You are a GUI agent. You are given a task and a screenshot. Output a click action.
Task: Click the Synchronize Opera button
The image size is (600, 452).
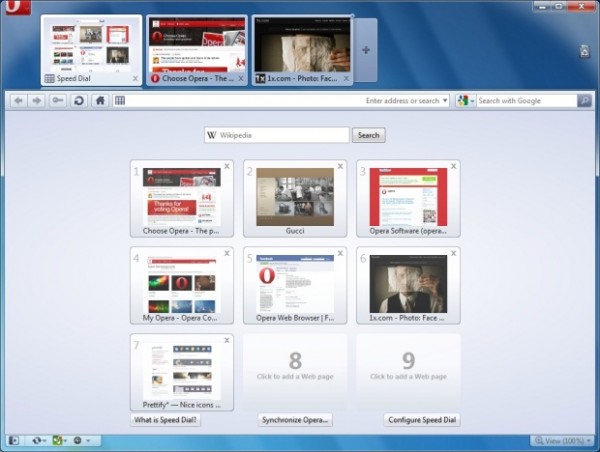[295, 420]
